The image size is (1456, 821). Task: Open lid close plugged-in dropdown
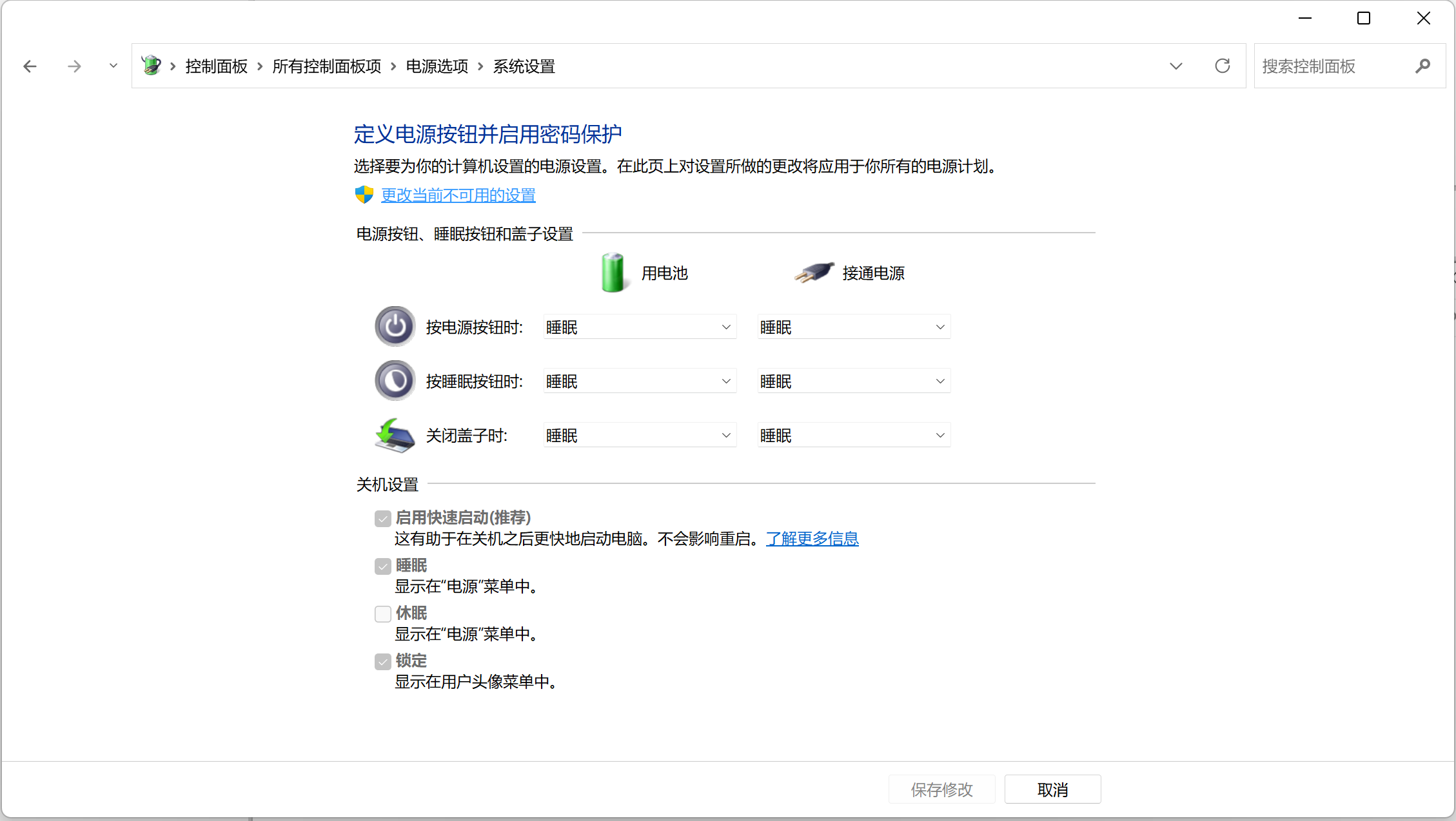point(853,436)
